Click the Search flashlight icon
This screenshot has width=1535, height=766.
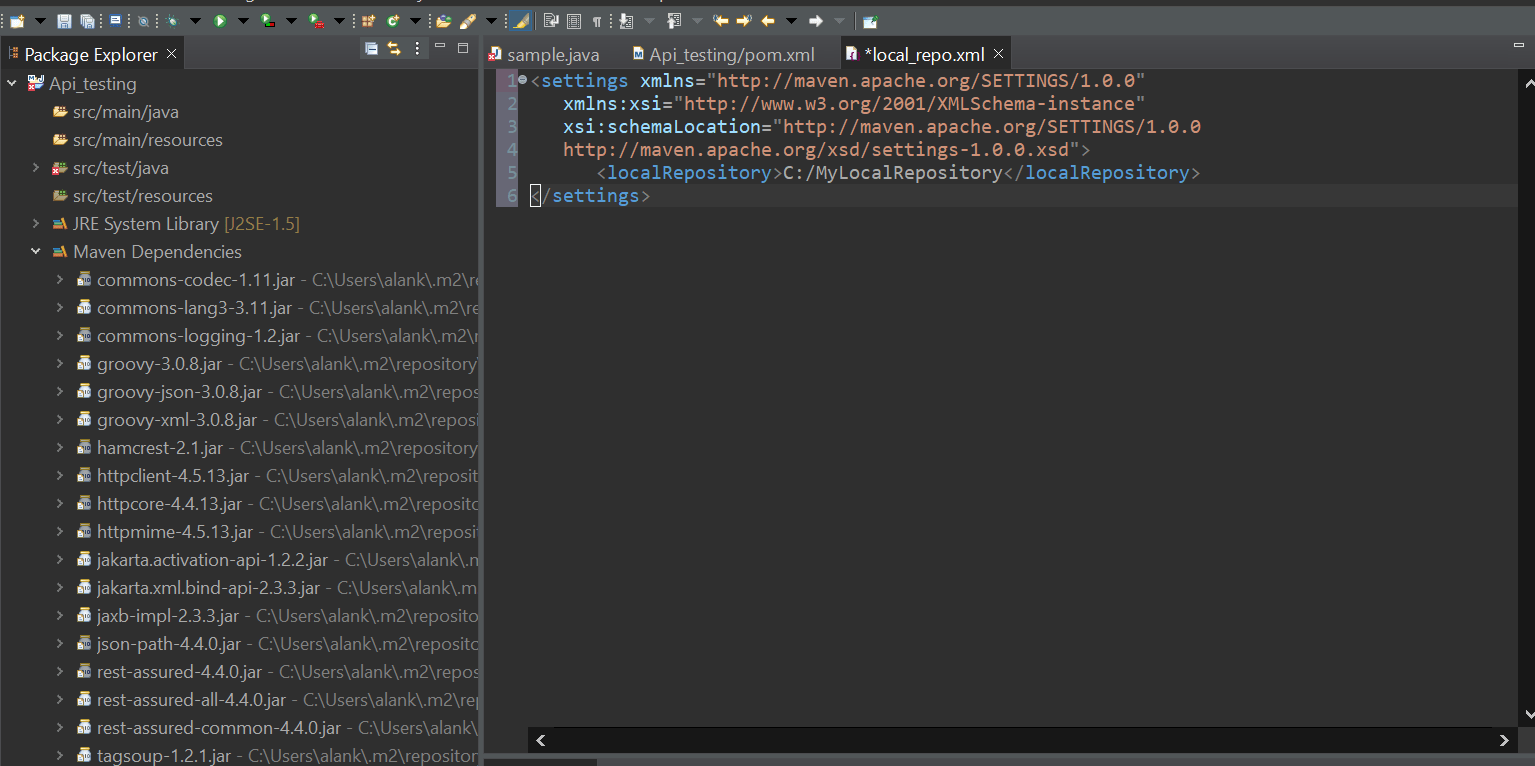(x=467, y=20)
